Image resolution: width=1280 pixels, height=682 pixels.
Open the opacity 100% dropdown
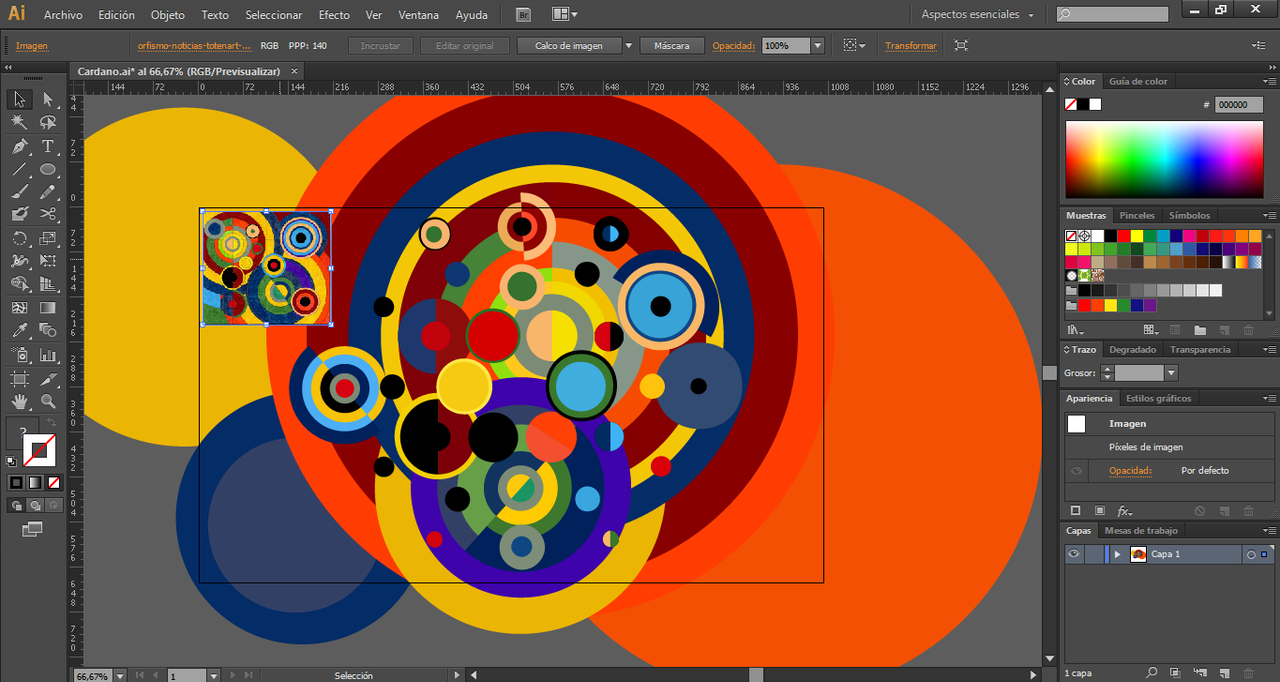tap(817, 46)
